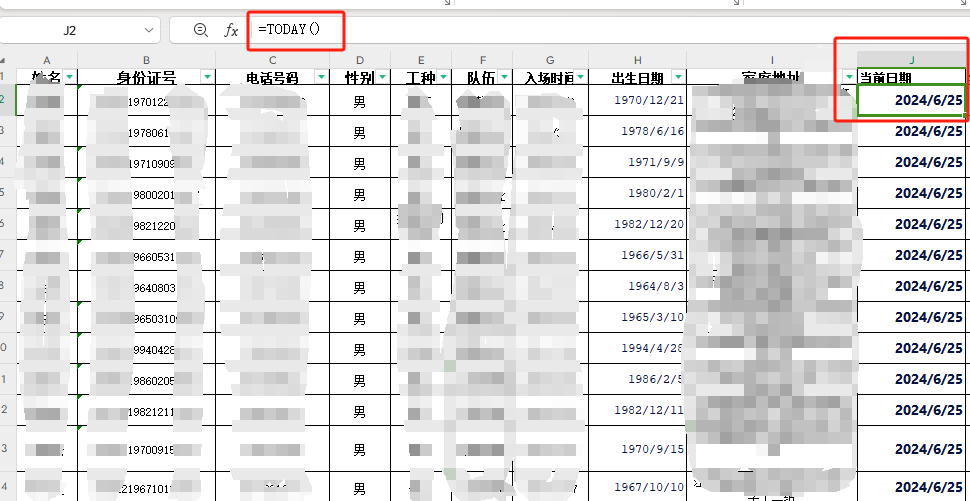
Task: Select the birth date cell 1978/6/16
Action: click(x=638, y=131)
